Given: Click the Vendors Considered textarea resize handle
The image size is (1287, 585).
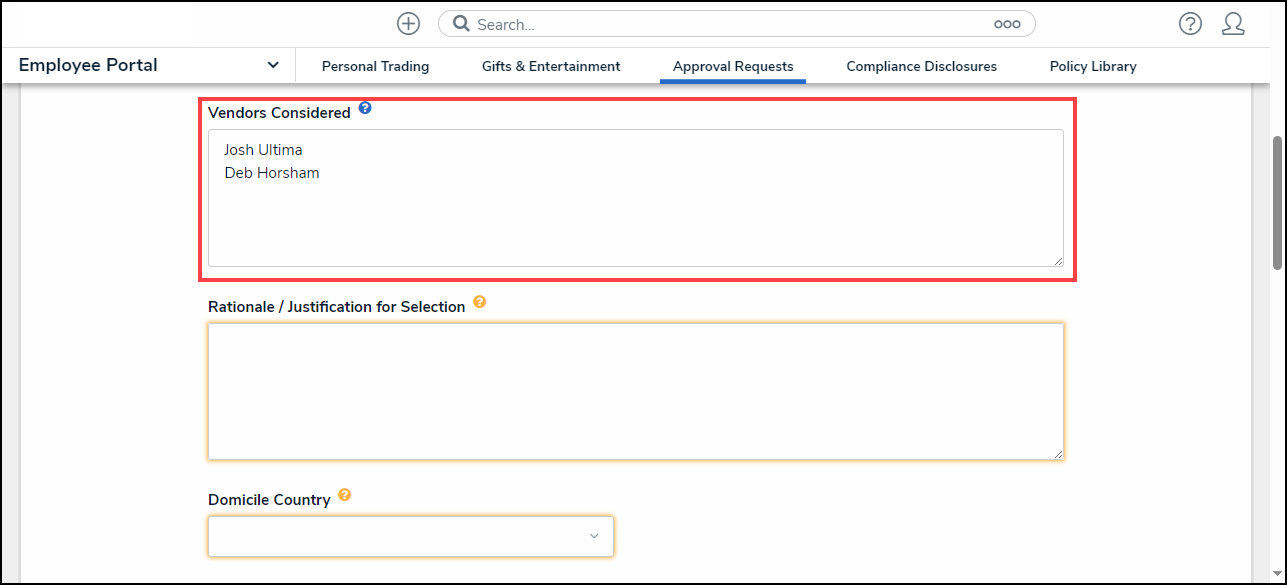Looking at the screenshot, I should click(1058, 261).
